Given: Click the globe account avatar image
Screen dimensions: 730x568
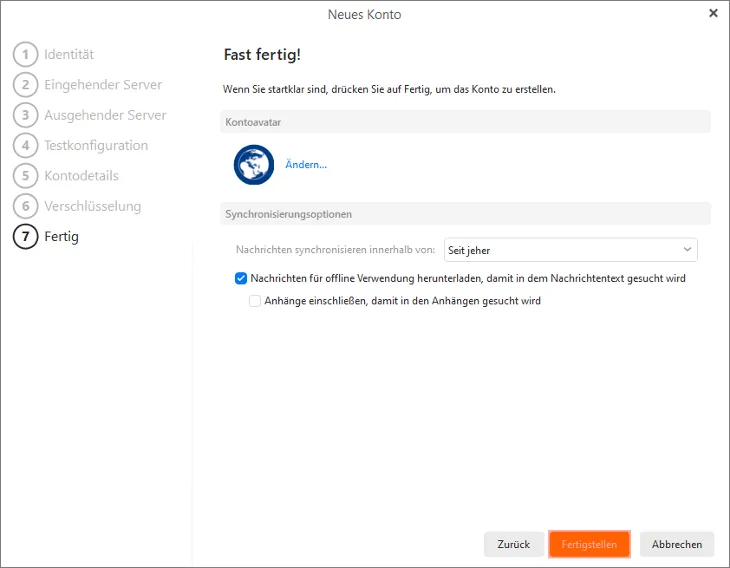Looking at the screenshot, I should 254,165.
